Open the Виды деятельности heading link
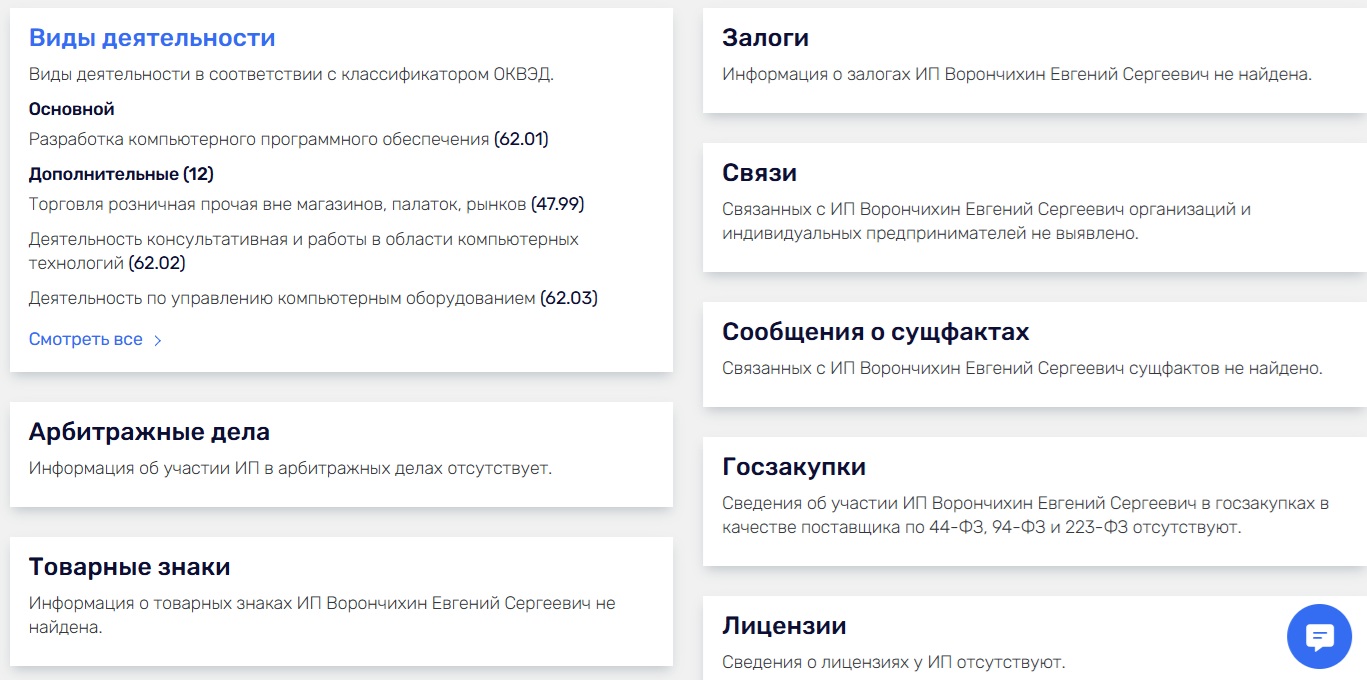 pos(152,38)
